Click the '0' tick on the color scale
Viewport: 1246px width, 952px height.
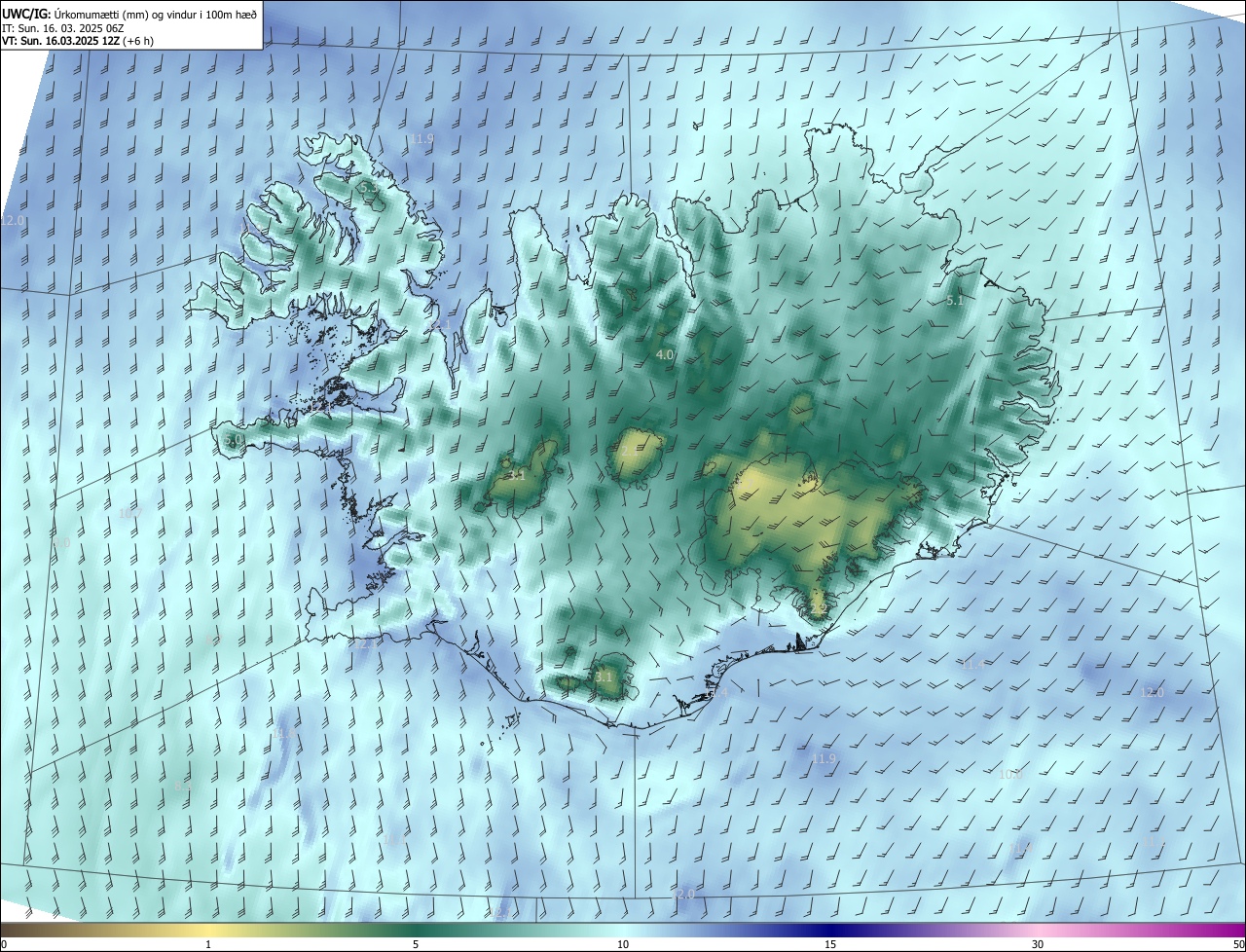(x=3, y=944)
